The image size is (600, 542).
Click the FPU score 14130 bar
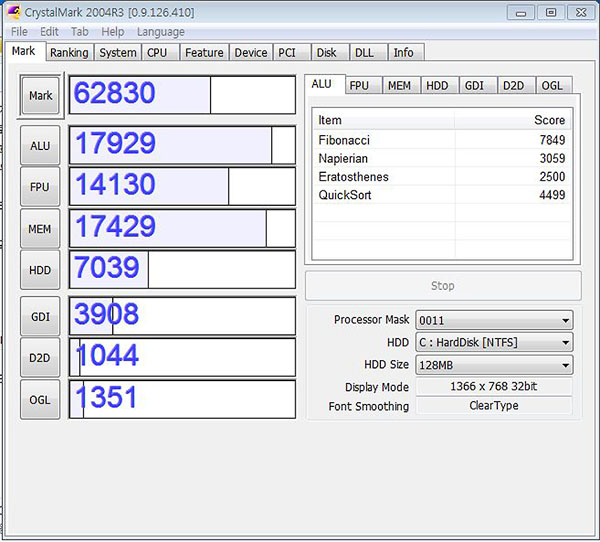[x=182, y=186]
